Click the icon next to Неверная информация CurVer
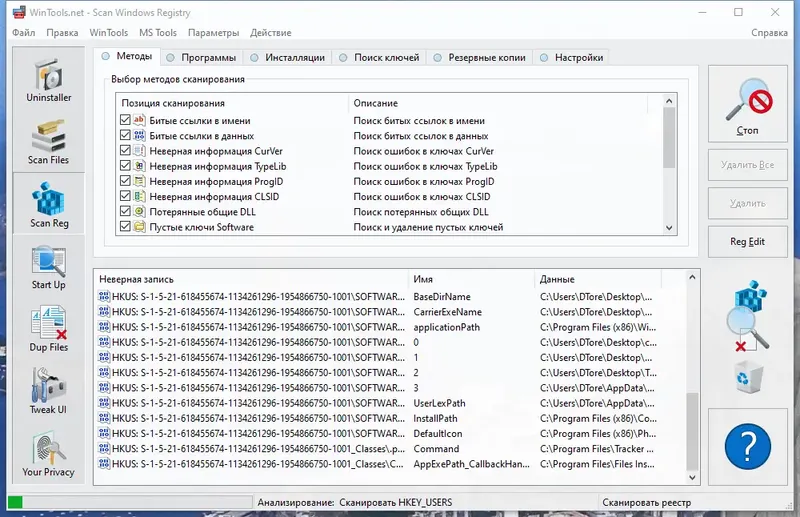 [x=139, y=151]
